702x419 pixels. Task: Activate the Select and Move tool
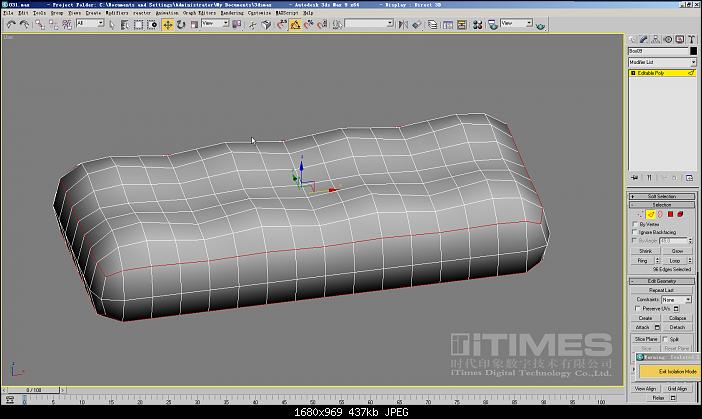[x=167, y=25]
